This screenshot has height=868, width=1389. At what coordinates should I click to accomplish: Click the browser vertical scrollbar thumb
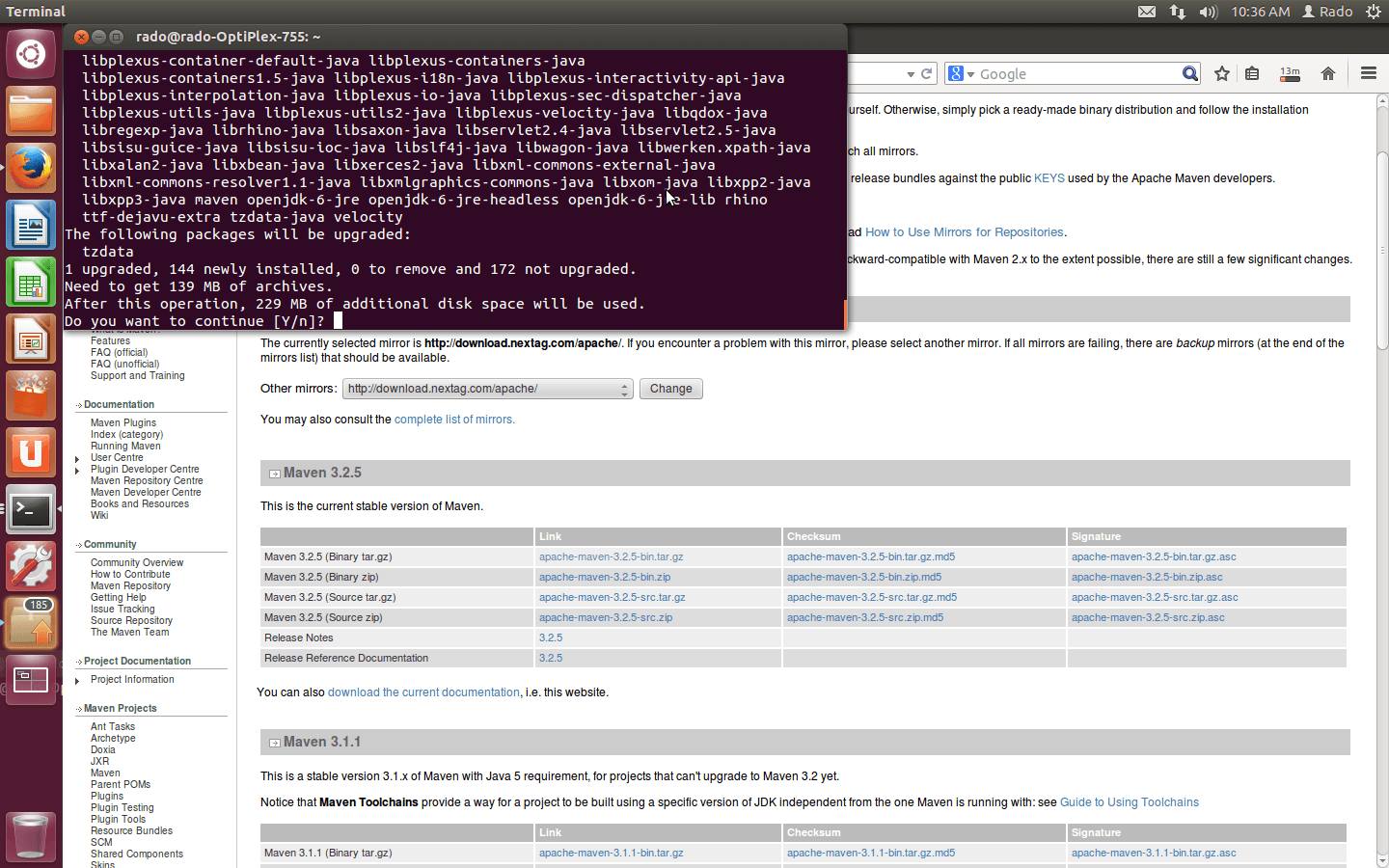coord(1382,251)
